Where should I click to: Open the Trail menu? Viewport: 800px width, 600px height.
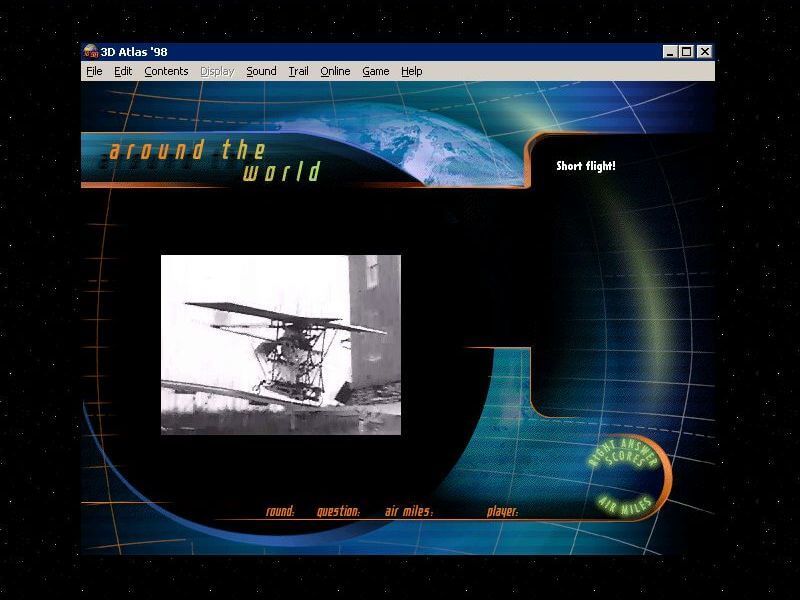pos(298,71)
